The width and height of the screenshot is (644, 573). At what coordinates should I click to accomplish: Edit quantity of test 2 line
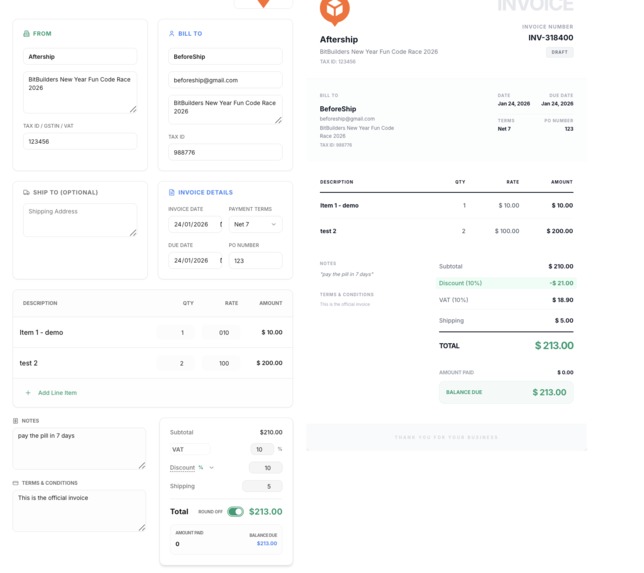click(176, 363)
